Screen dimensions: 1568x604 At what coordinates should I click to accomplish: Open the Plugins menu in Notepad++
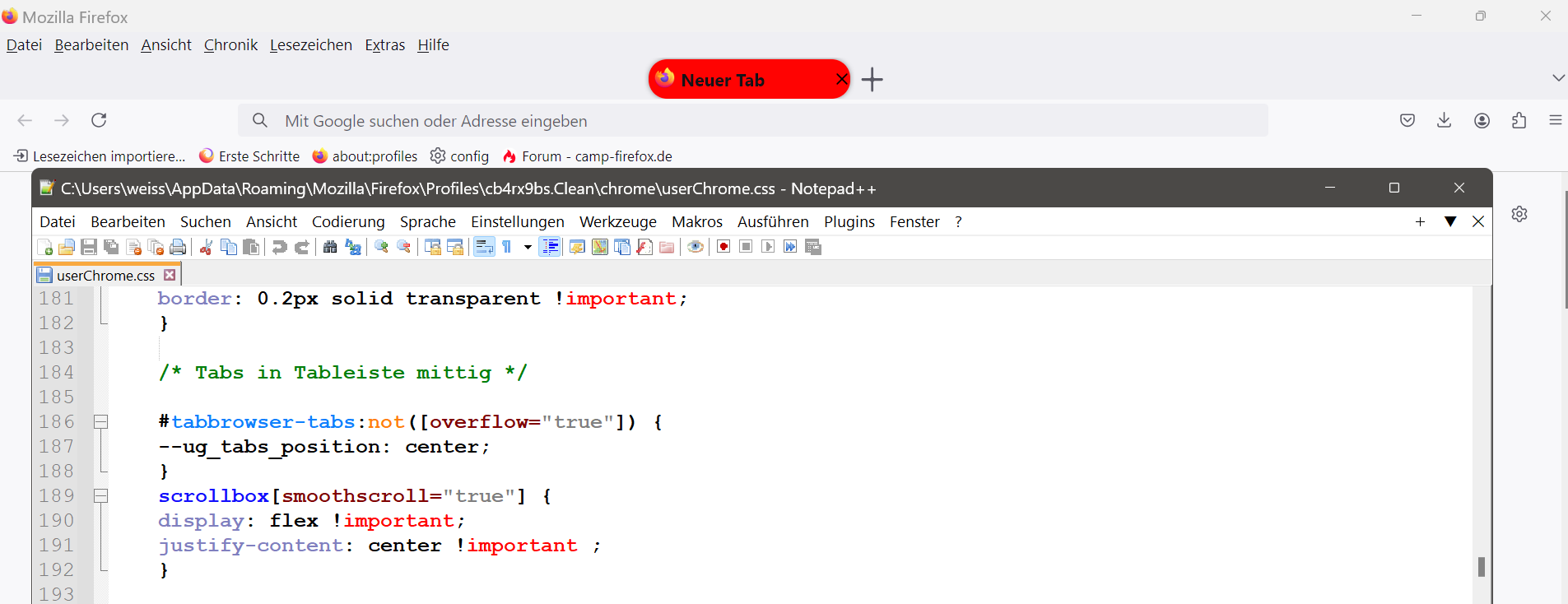[x=849, y=221]
